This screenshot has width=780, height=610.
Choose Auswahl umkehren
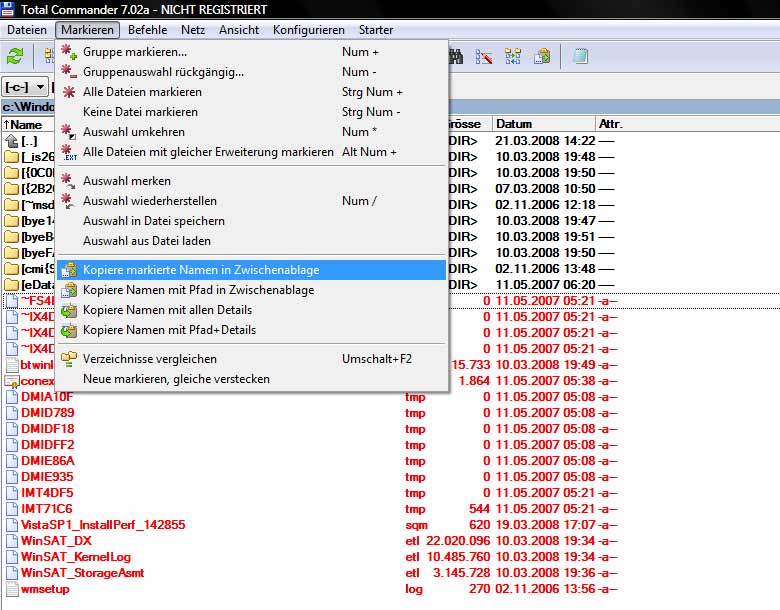[251, 132]
